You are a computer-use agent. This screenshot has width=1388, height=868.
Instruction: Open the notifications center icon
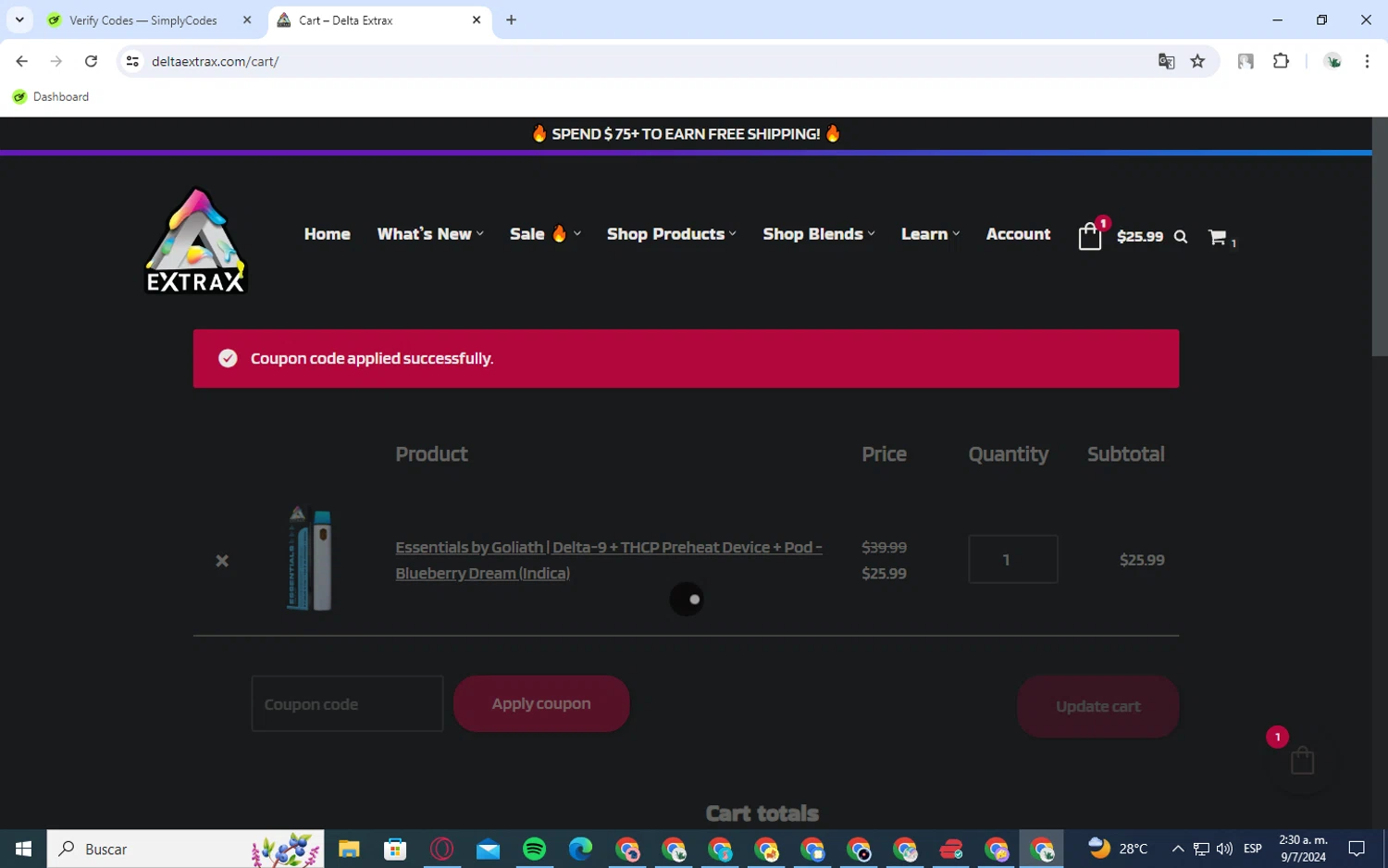tap(1357, 849)
